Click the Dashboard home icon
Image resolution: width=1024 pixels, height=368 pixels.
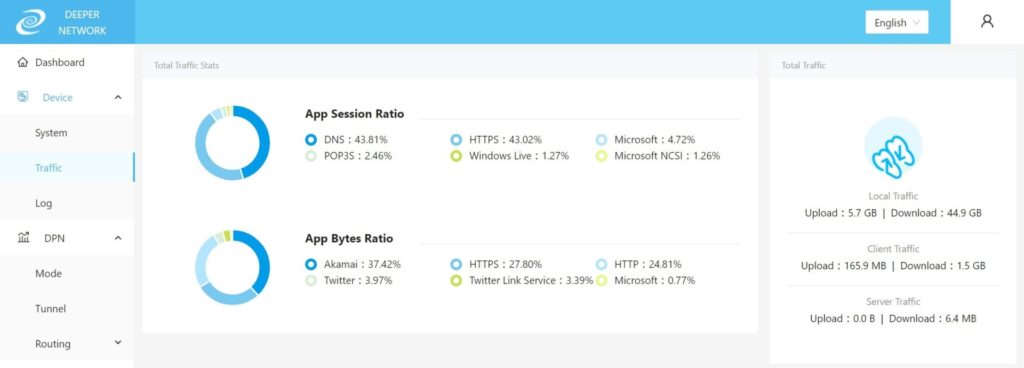23,63
